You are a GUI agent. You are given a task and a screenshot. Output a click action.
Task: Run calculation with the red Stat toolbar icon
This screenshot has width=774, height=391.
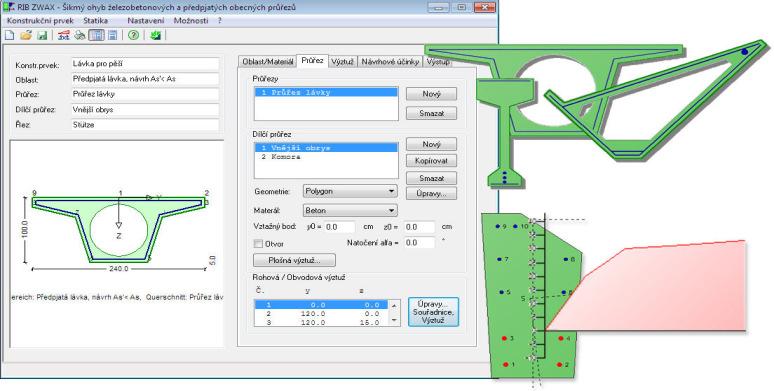pyautogui.click(x=63, y=35)
